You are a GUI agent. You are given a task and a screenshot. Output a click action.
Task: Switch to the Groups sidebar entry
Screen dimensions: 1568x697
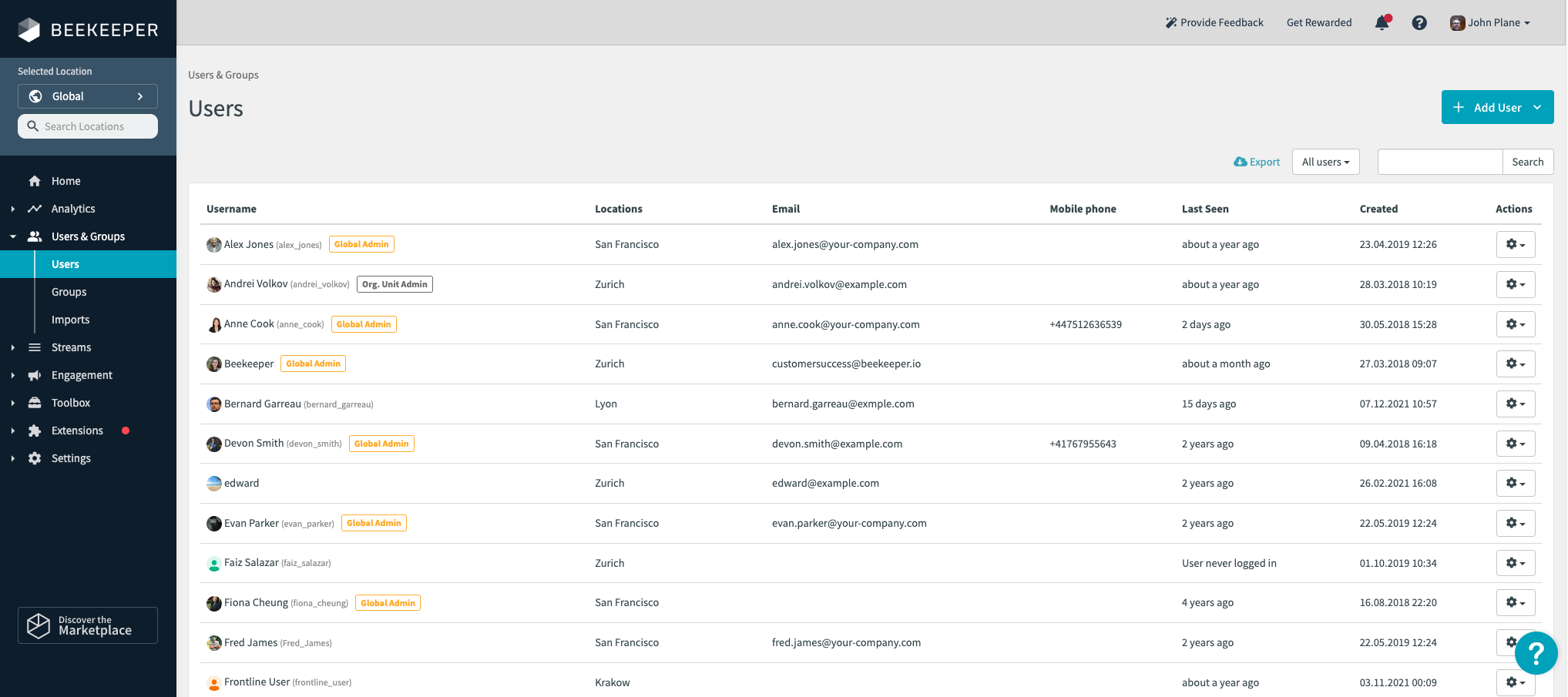pyautogui.click(x=69, y=292)
